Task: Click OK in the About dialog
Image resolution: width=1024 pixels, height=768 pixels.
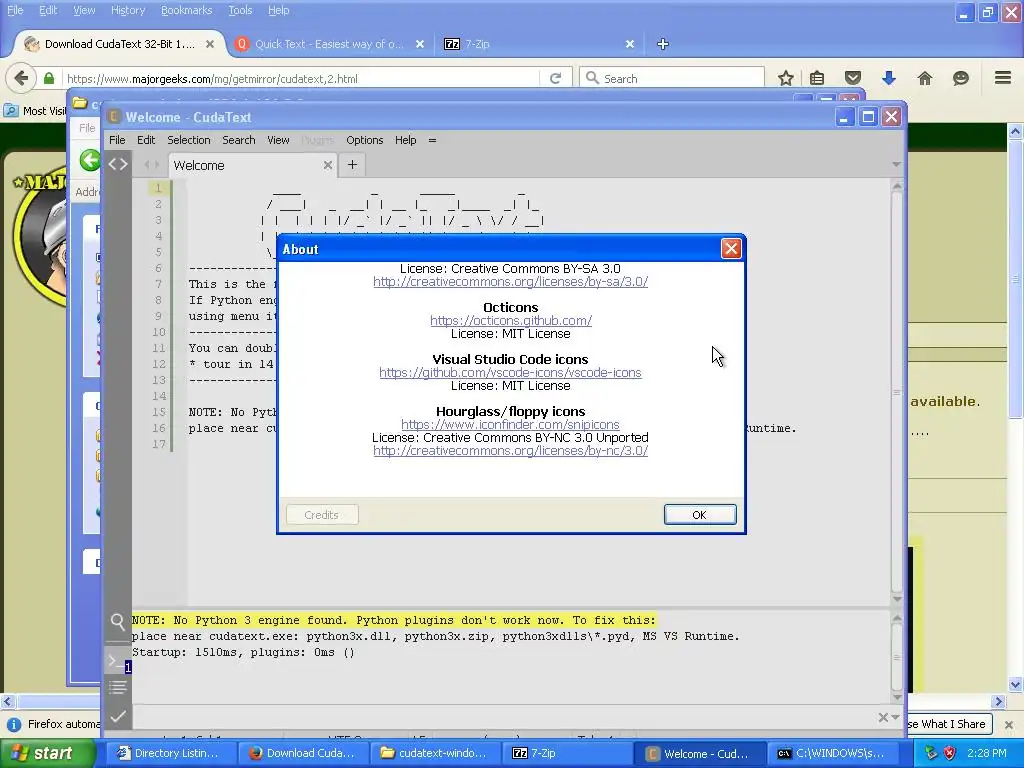Action: [699, 515]
